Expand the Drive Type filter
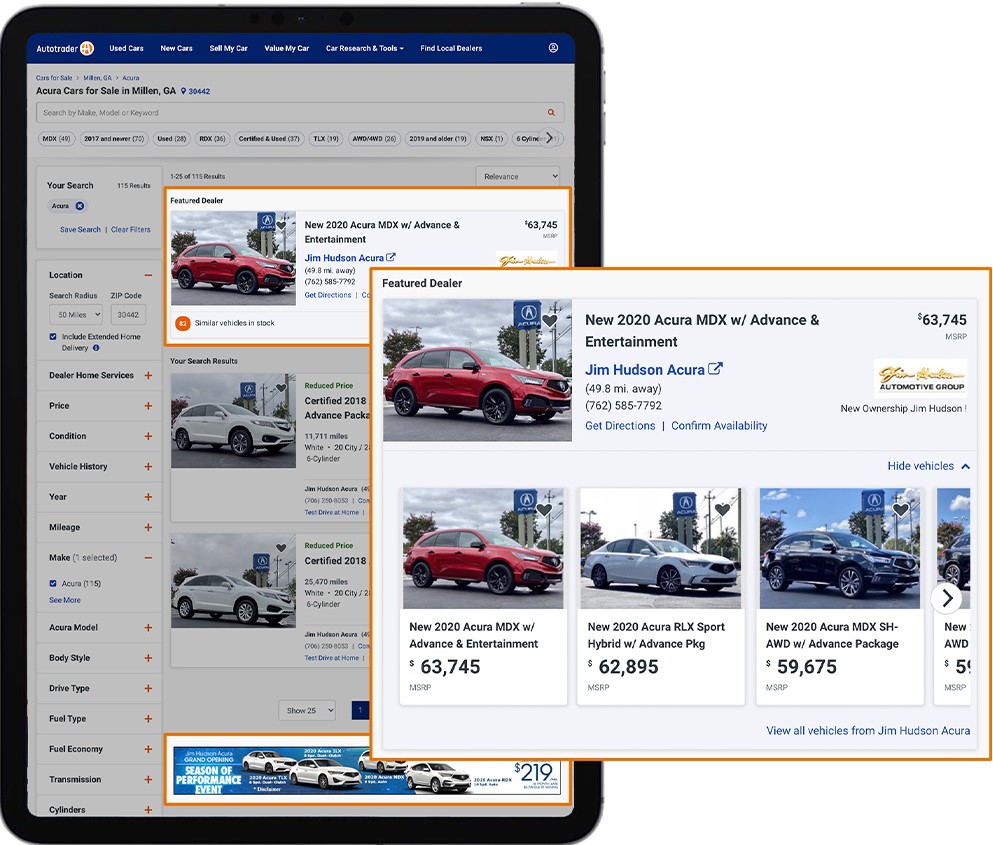This screenshot has width=993, height=845. point(148,688)
